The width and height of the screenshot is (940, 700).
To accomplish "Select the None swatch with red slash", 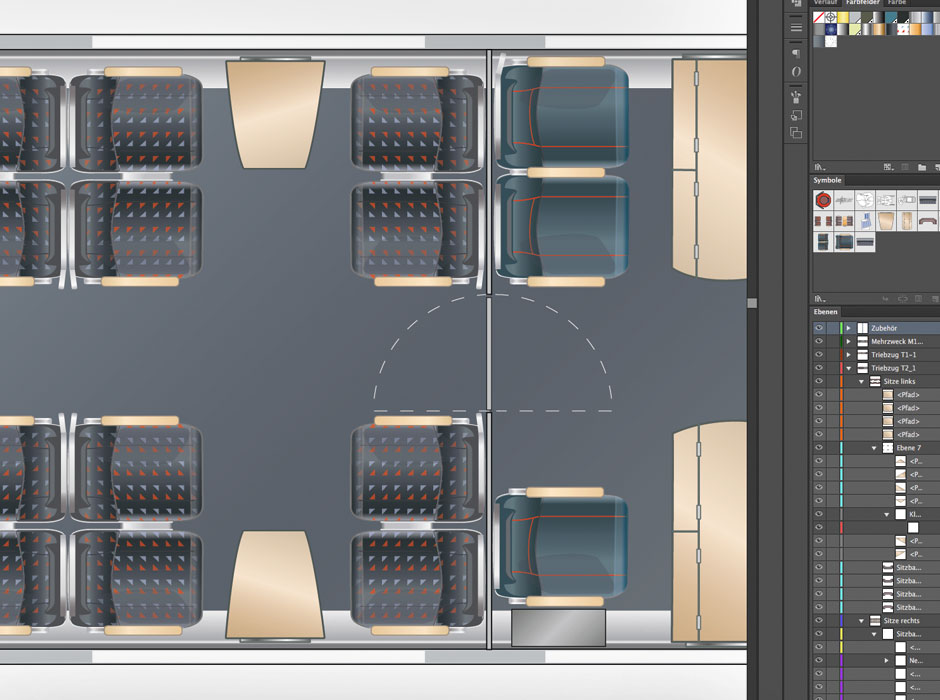I will click(x=818, y=17).
